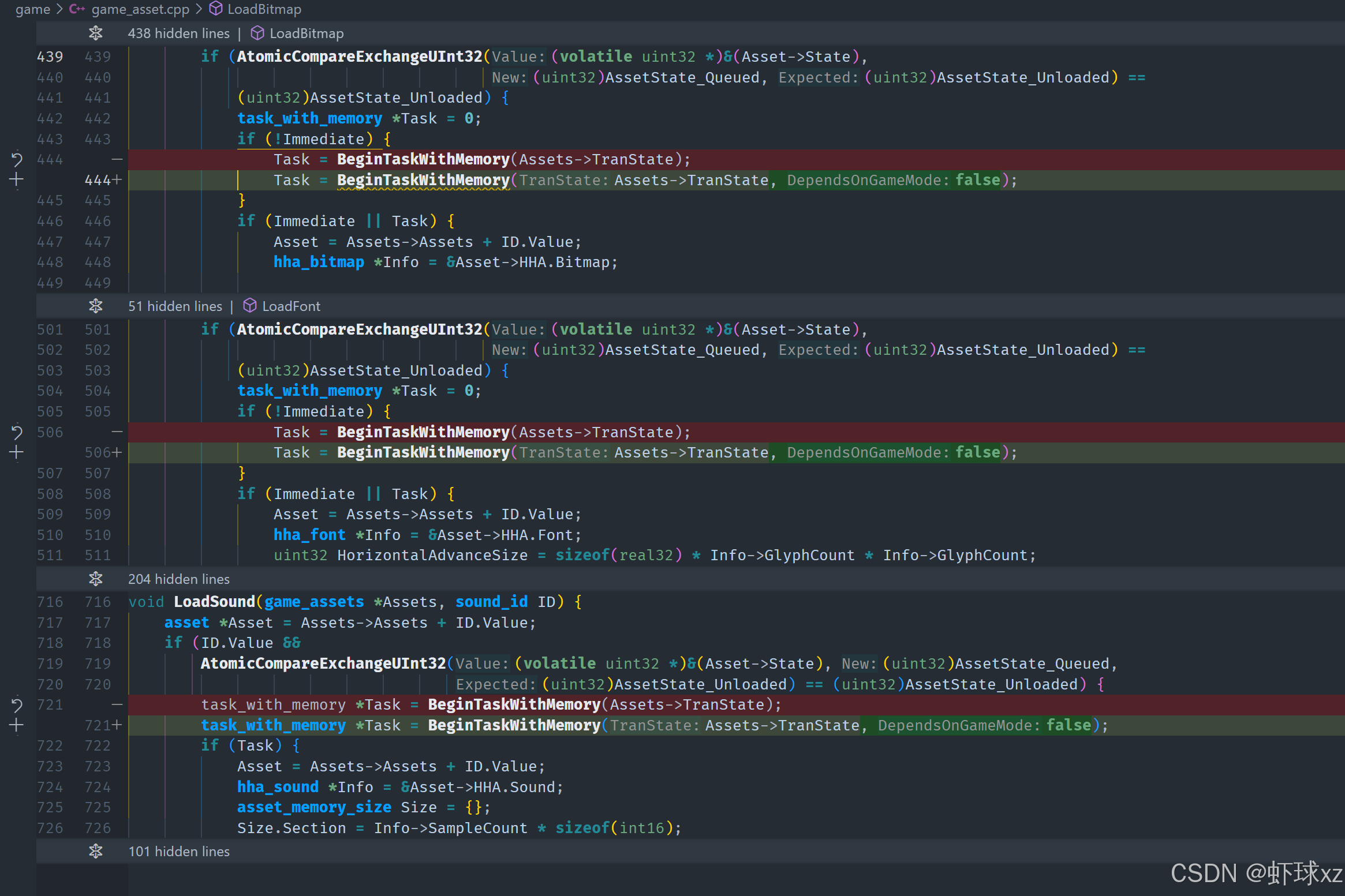Click C++ file icon in breadcrumb
Viewport: 1345px width, 896px height.
pyautogui.click(x=77, y=9)
